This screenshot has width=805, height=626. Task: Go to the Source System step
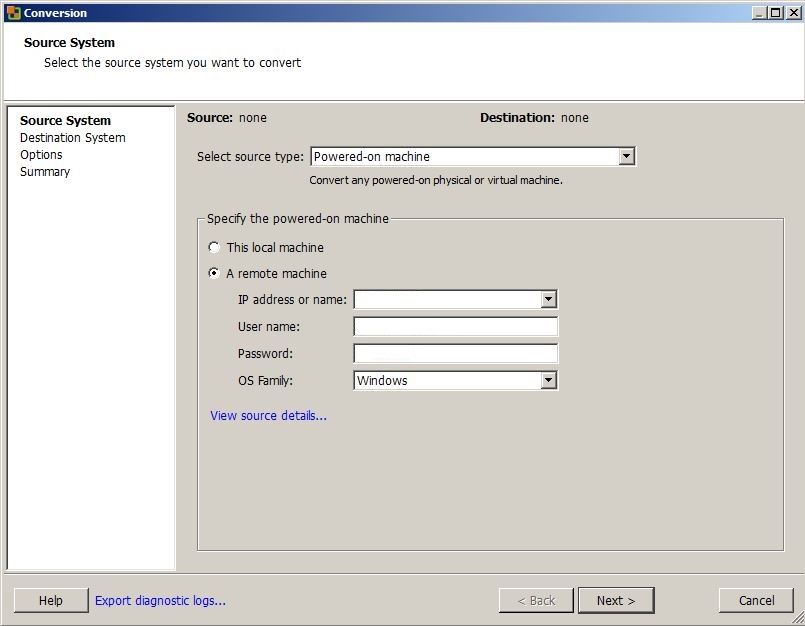(x=65, y=121)
